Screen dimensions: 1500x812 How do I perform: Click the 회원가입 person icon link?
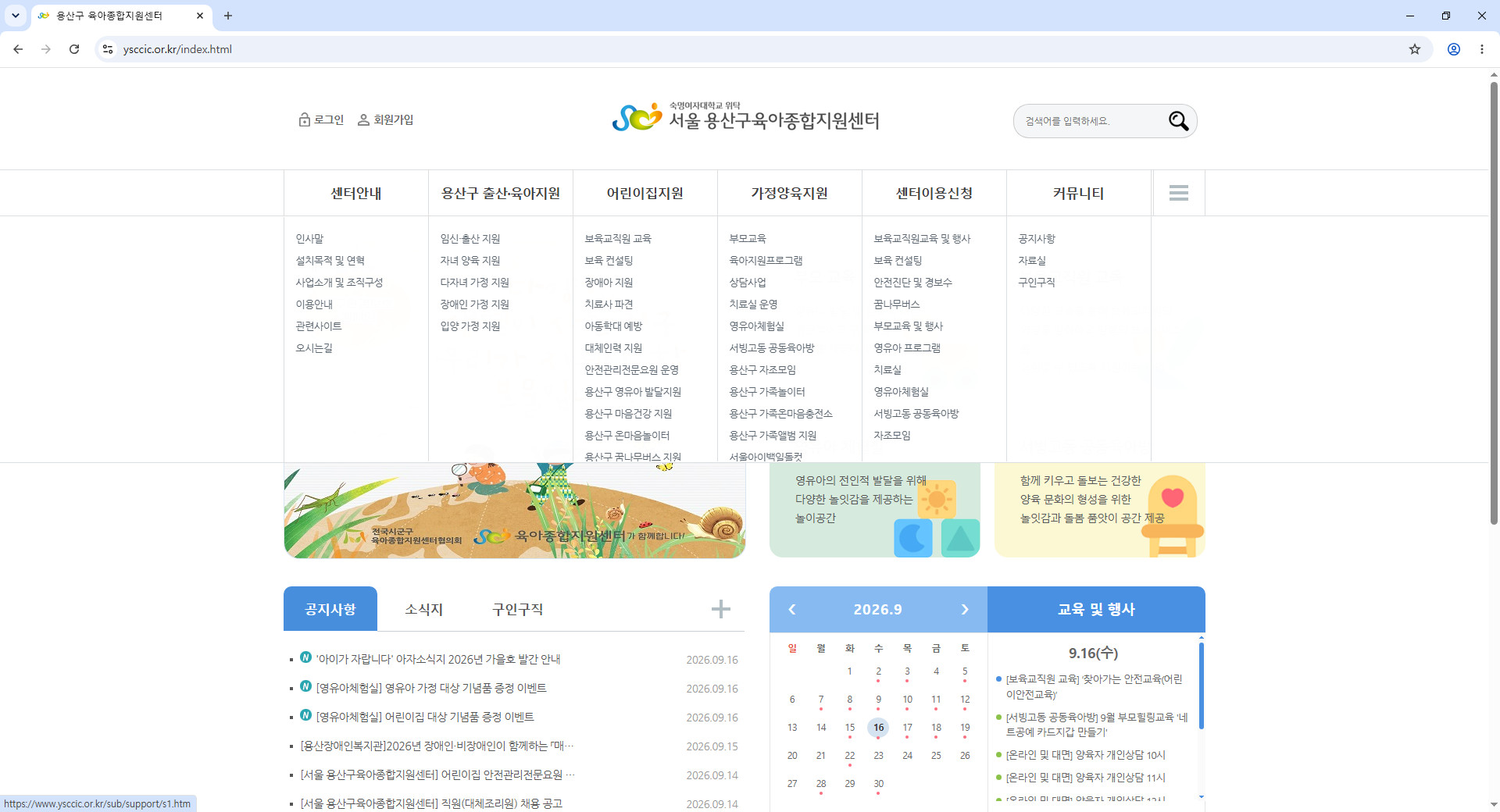pyautogui.click(x=385, y=119)
